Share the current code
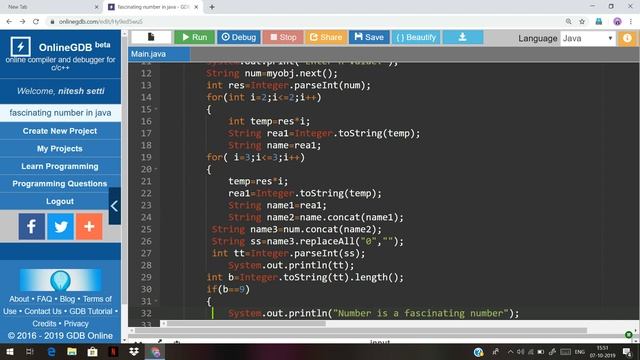The width and height of the screenshot is (640, 360). [326, 37]
